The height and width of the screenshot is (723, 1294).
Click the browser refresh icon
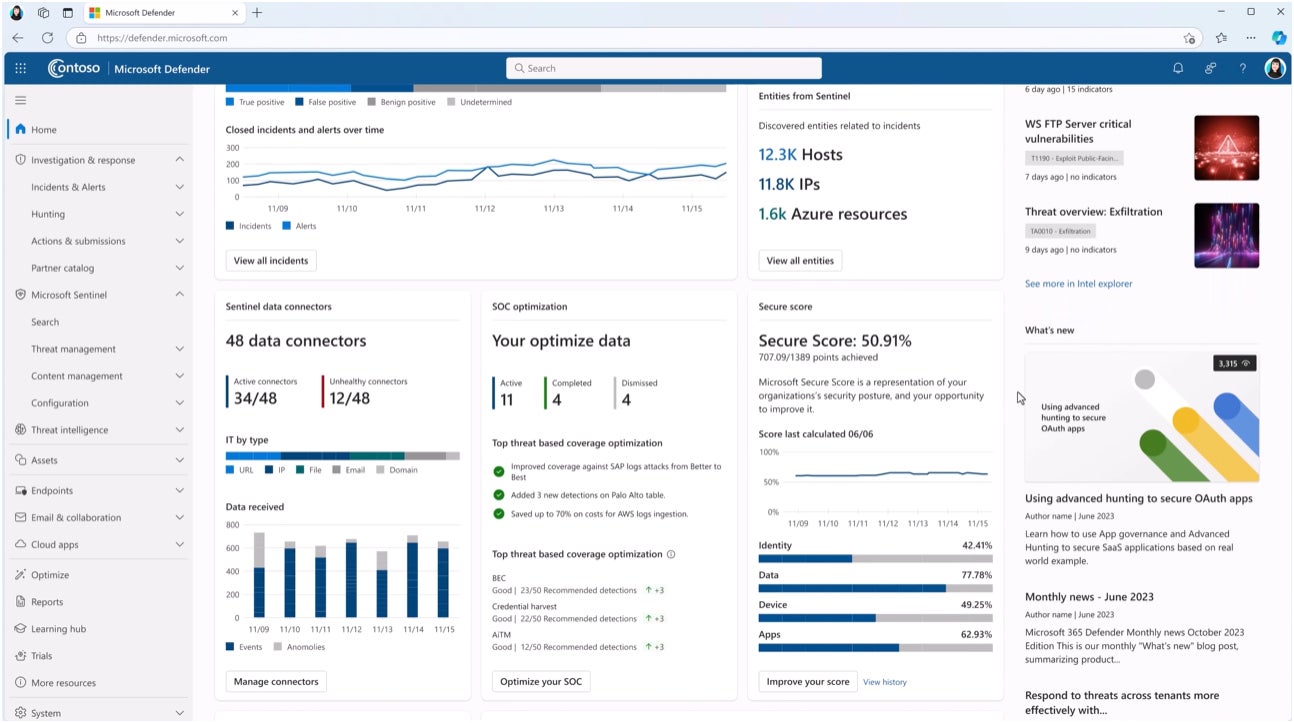point(47,38)
